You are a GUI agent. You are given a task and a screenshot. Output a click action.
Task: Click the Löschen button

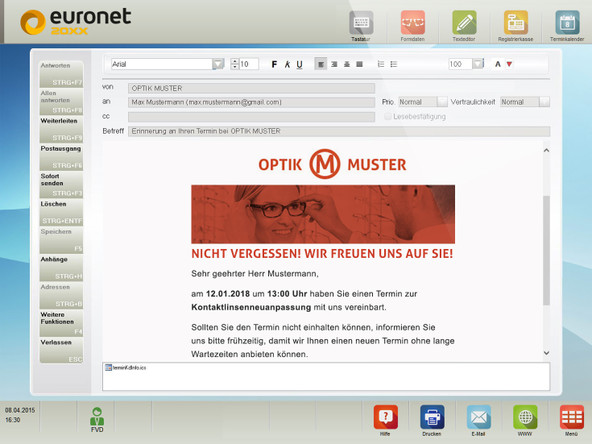[x=61, y=213]
